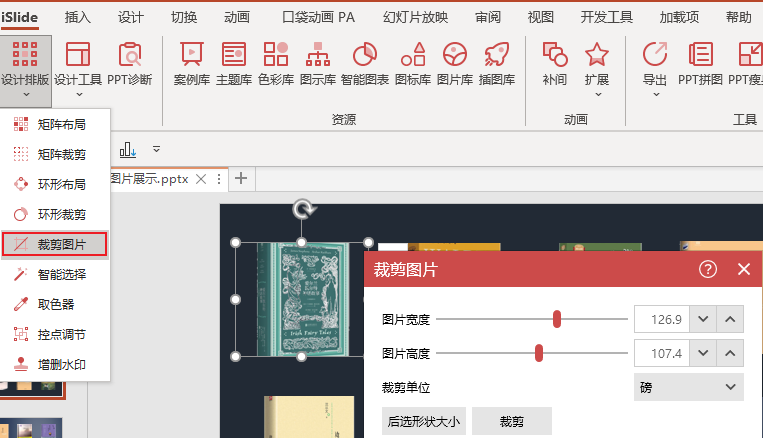
Task: Pick the 取色器 color picker tool
Action: 55,305
